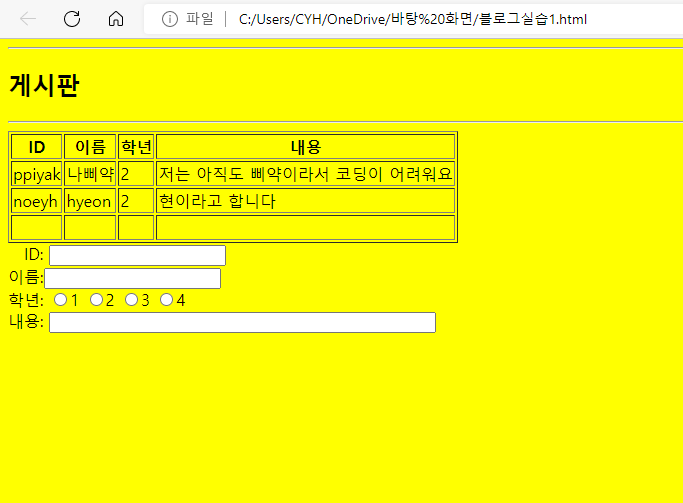Click the 저는 아직도 삐약이라서 content cell
The height and width of the screenshot is (503, 683).
tap(305, 174)
